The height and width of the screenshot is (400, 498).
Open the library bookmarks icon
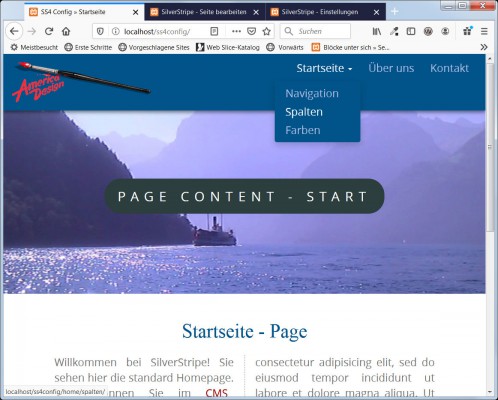click(x=377, y=31)
